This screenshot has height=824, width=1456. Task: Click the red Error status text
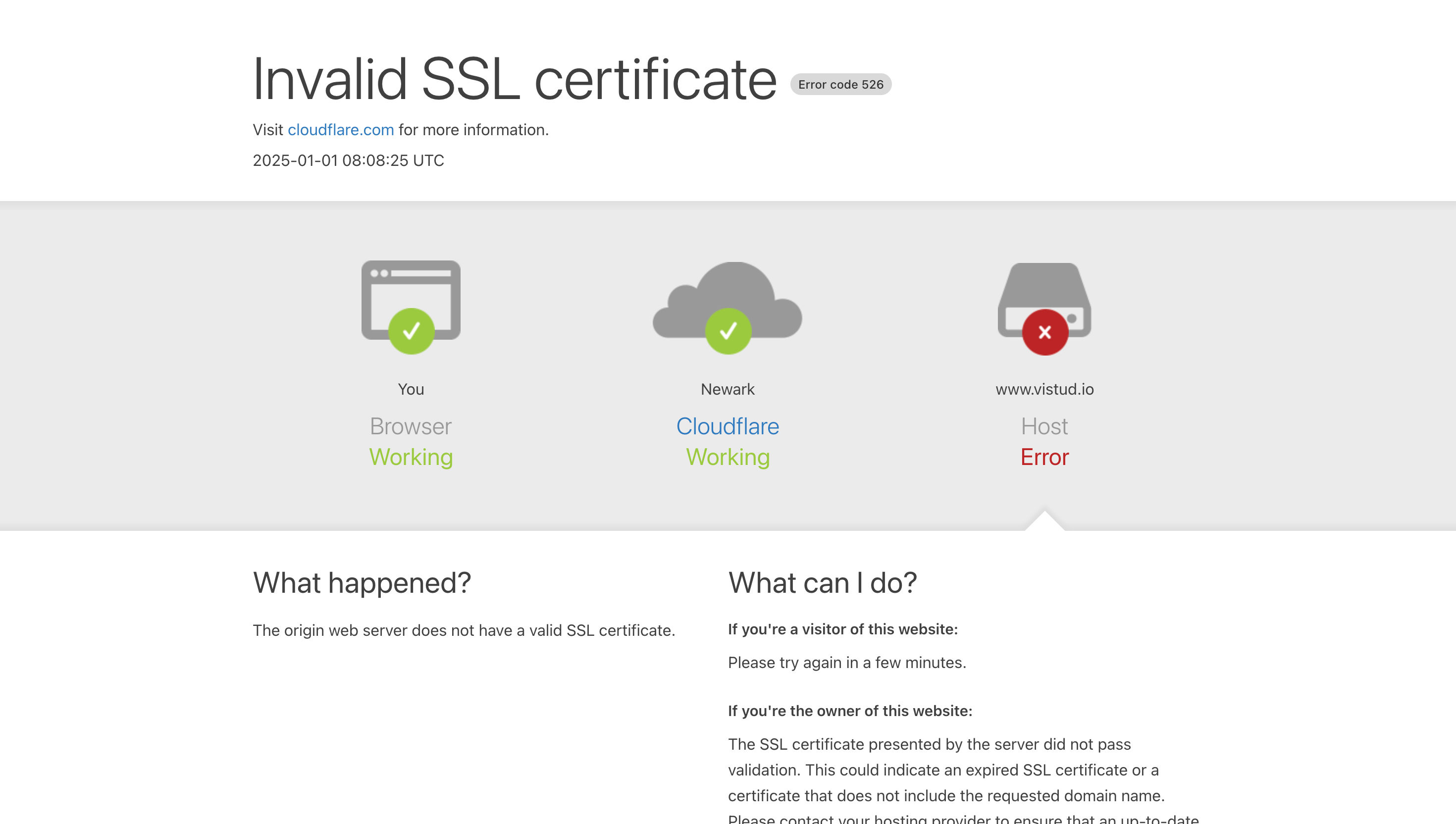click(x=1044, y=457)
